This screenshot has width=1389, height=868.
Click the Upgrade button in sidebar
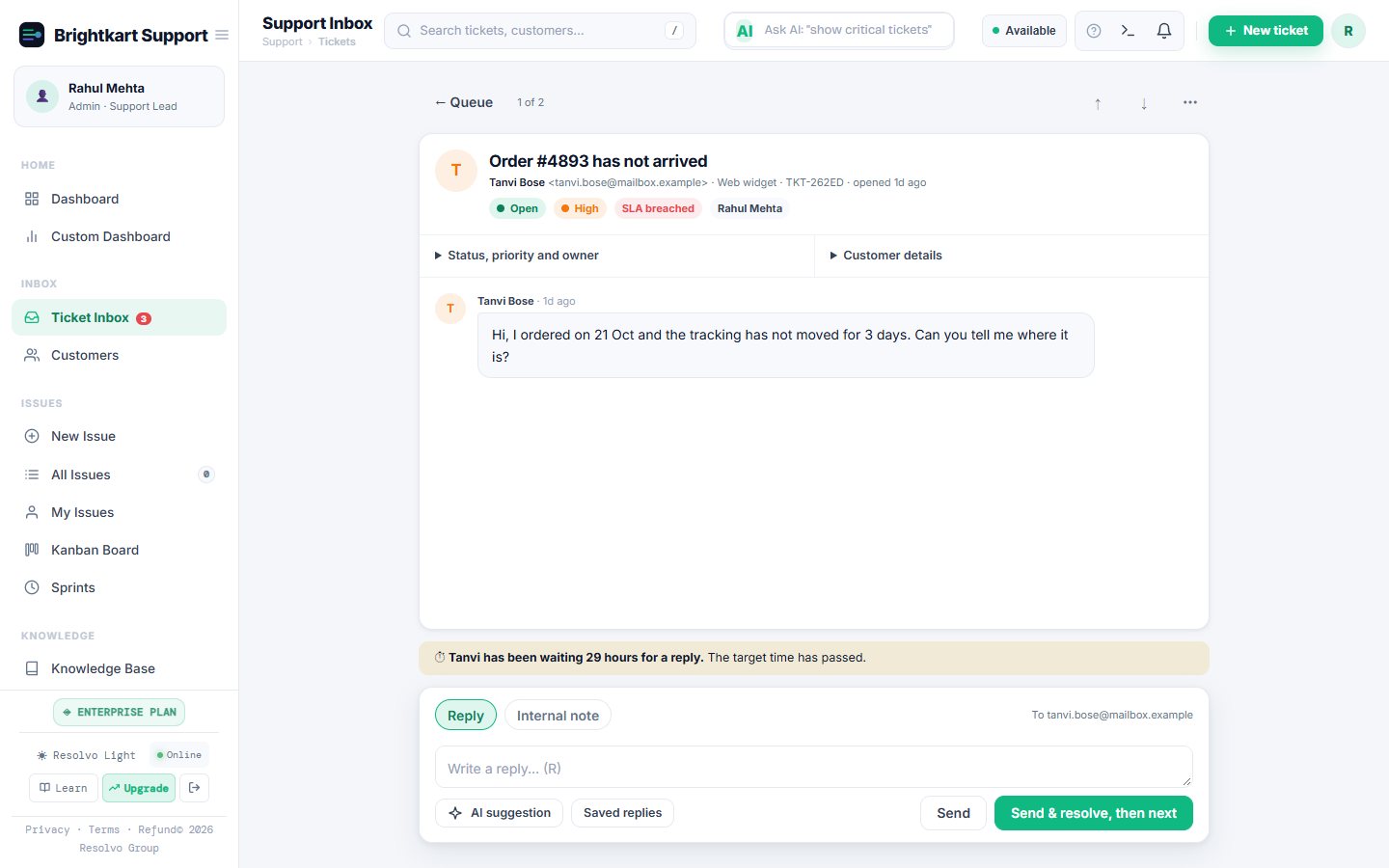coord(139,788)
